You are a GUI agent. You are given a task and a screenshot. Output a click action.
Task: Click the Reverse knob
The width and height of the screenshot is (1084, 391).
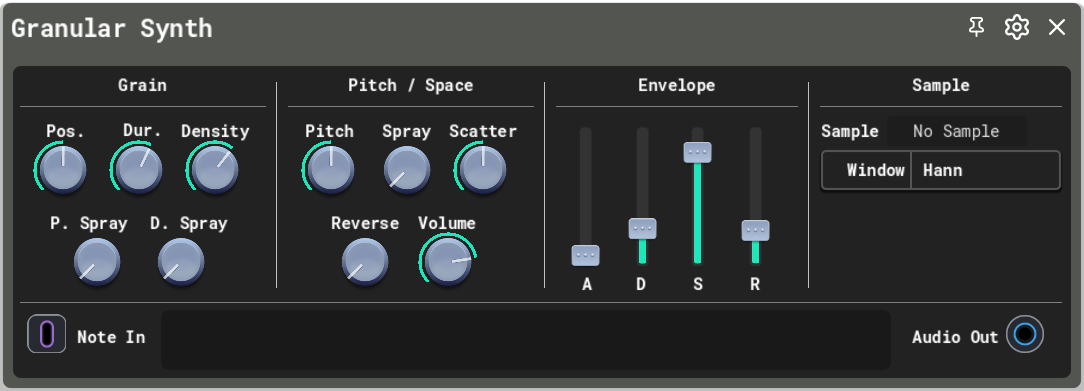pyautogui.click(x=364, y=262)
